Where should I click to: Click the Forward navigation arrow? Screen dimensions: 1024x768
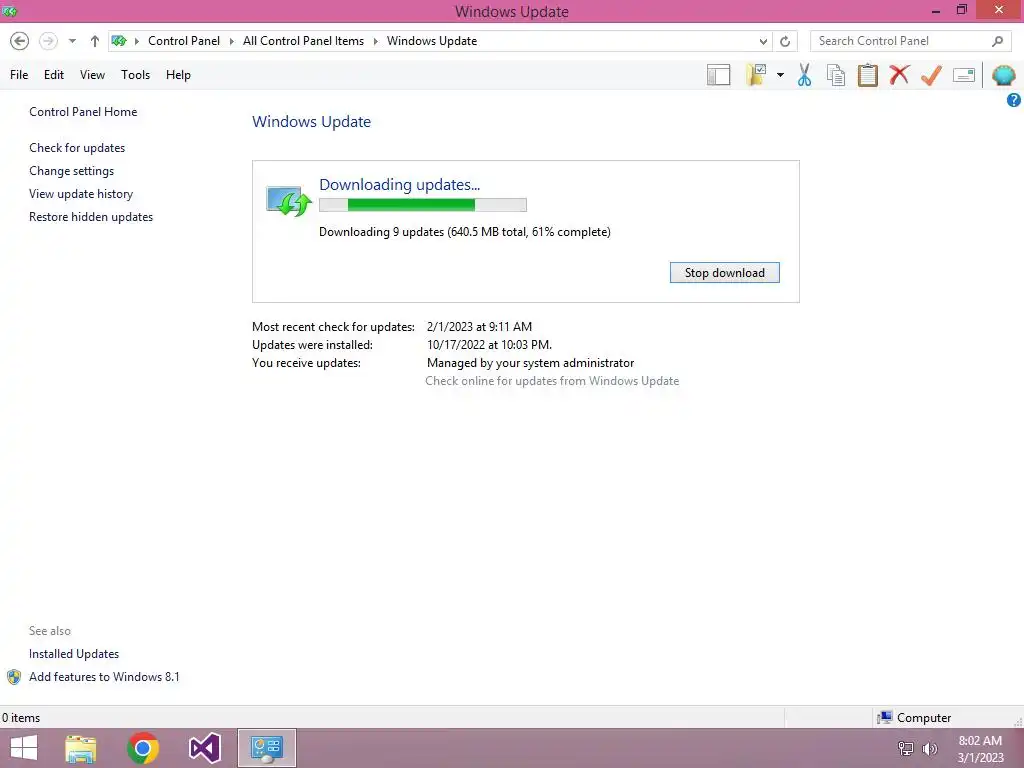48,41
